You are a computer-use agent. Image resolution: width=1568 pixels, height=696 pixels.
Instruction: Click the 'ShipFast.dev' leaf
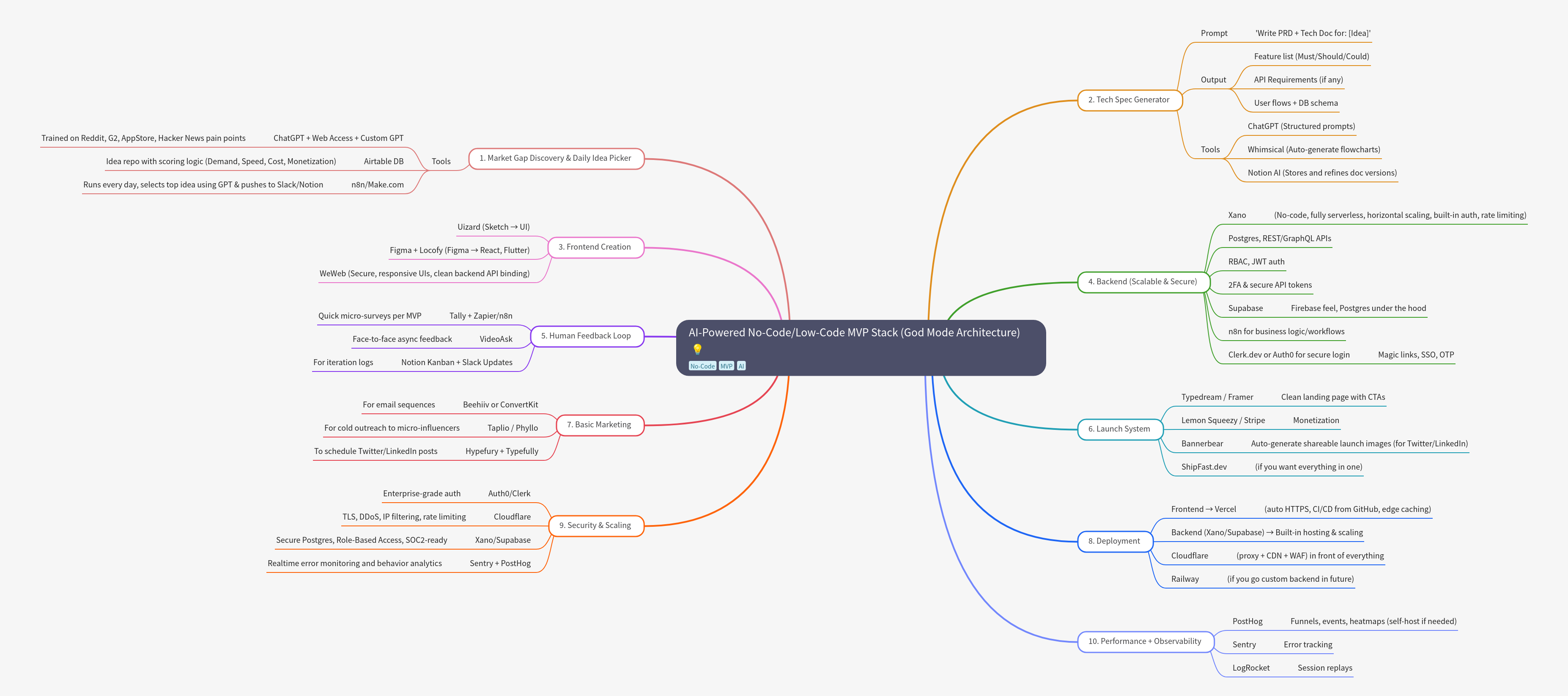point(1204,467)
